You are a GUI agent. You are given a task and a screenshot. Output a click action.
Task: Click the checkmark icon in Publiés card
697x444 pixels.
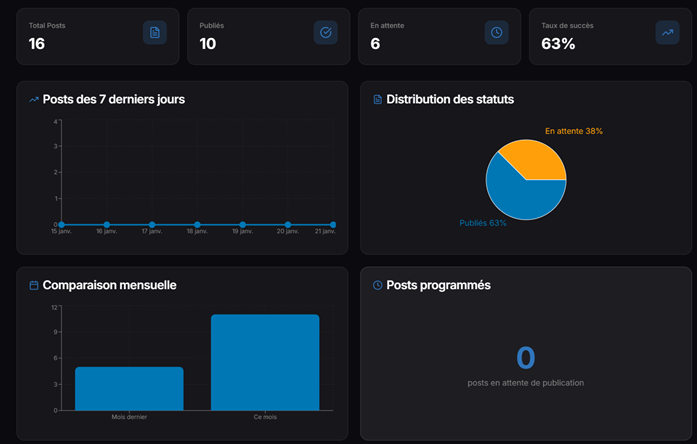click(x=326, y=32)
